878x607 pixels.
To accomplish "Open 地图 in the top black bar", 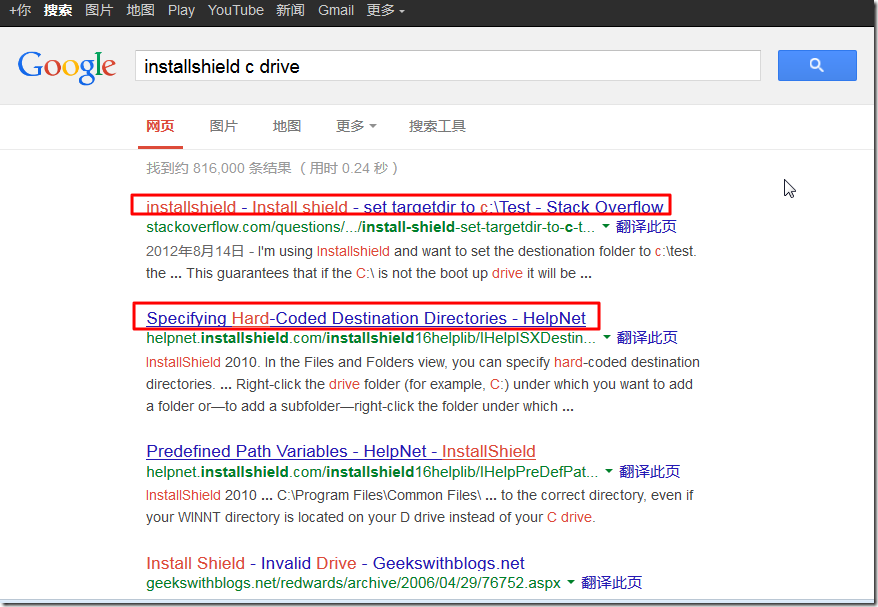I will 141,10.
